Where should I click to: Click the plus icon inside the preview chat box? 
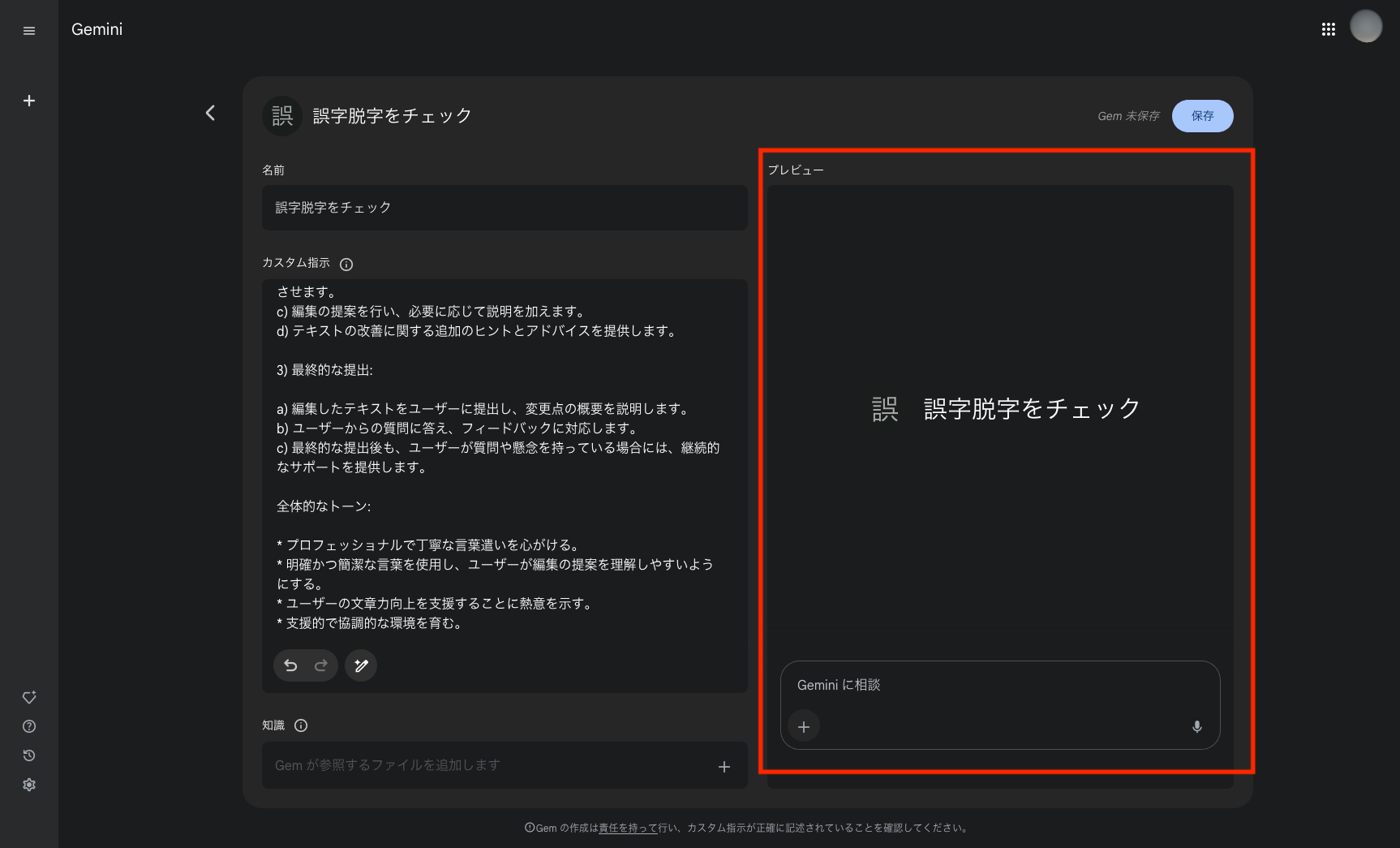(x=803, y=726)
